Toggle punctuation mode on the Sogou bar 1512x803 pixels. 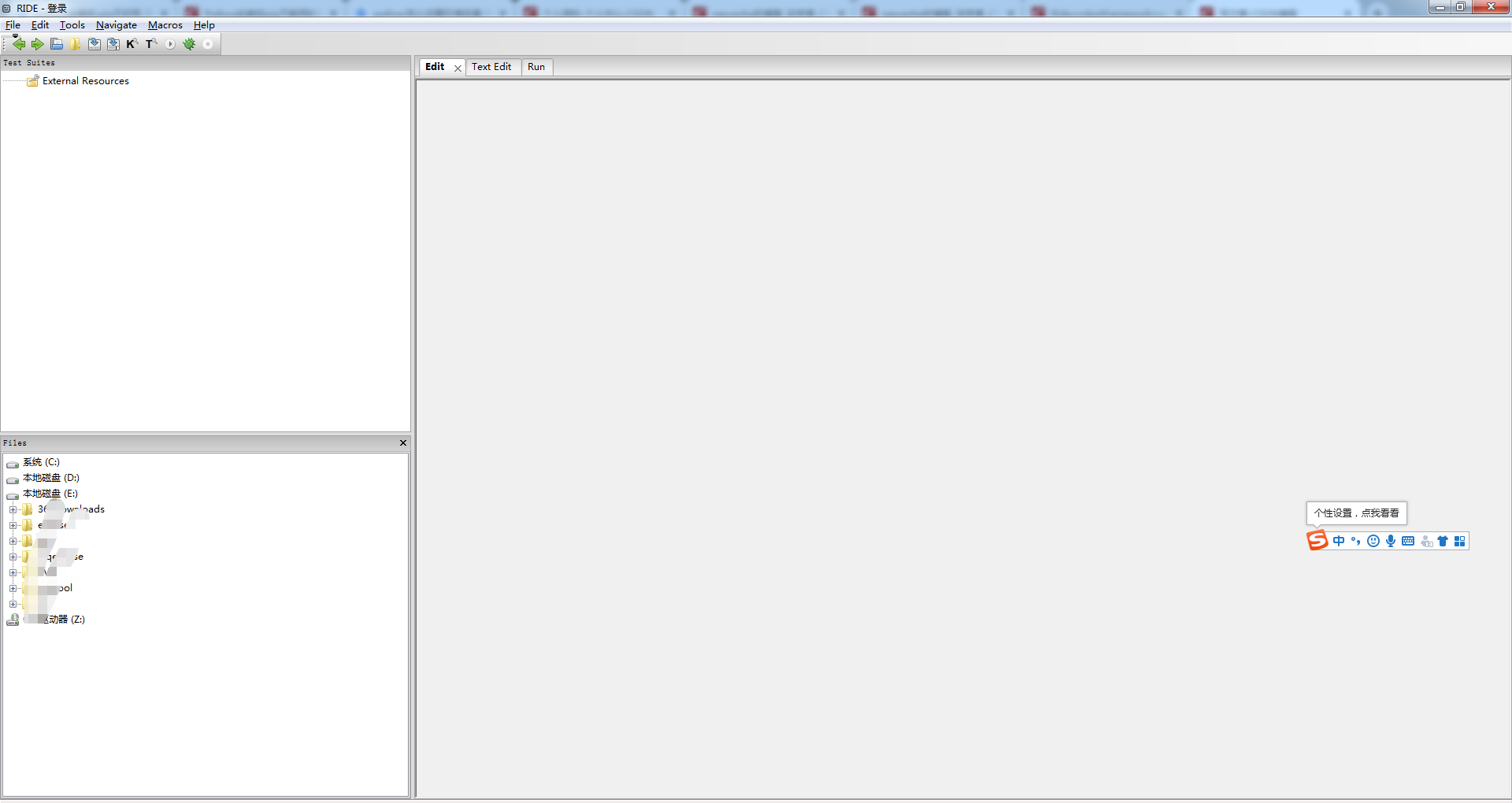point(1356,541)
